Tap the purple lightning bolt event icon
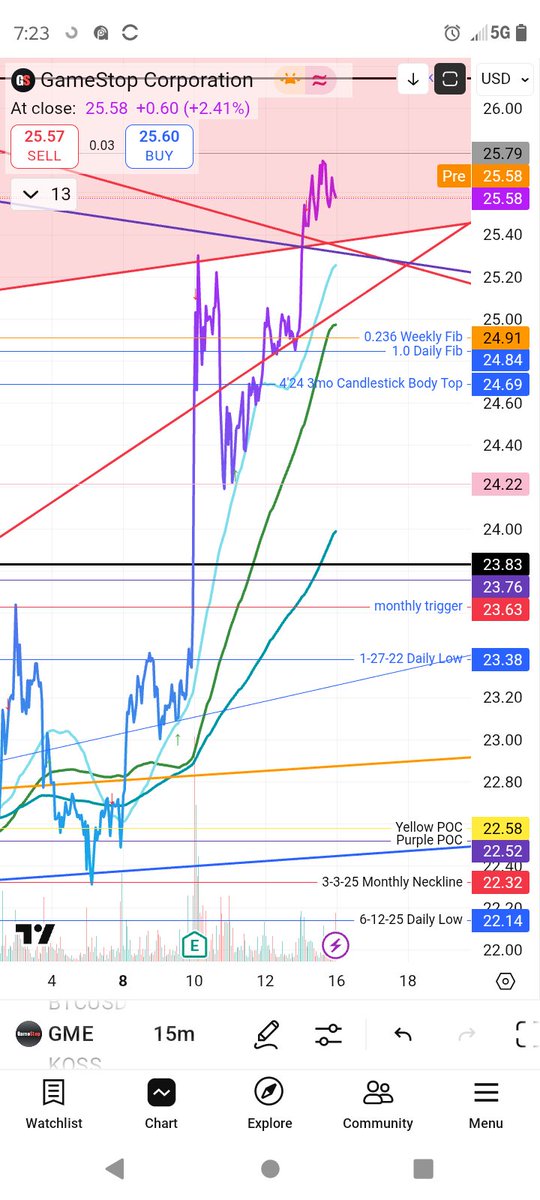The height and width of the screenshot is (1200, 540). coord(336,944)
